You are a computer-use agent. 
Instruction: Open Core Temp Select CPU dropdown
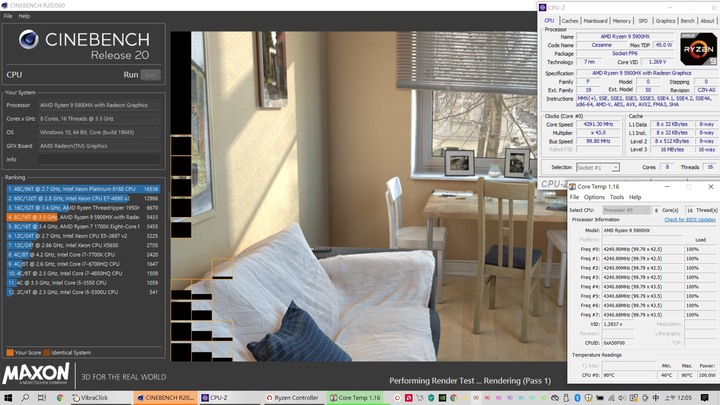tap(626, 210)
